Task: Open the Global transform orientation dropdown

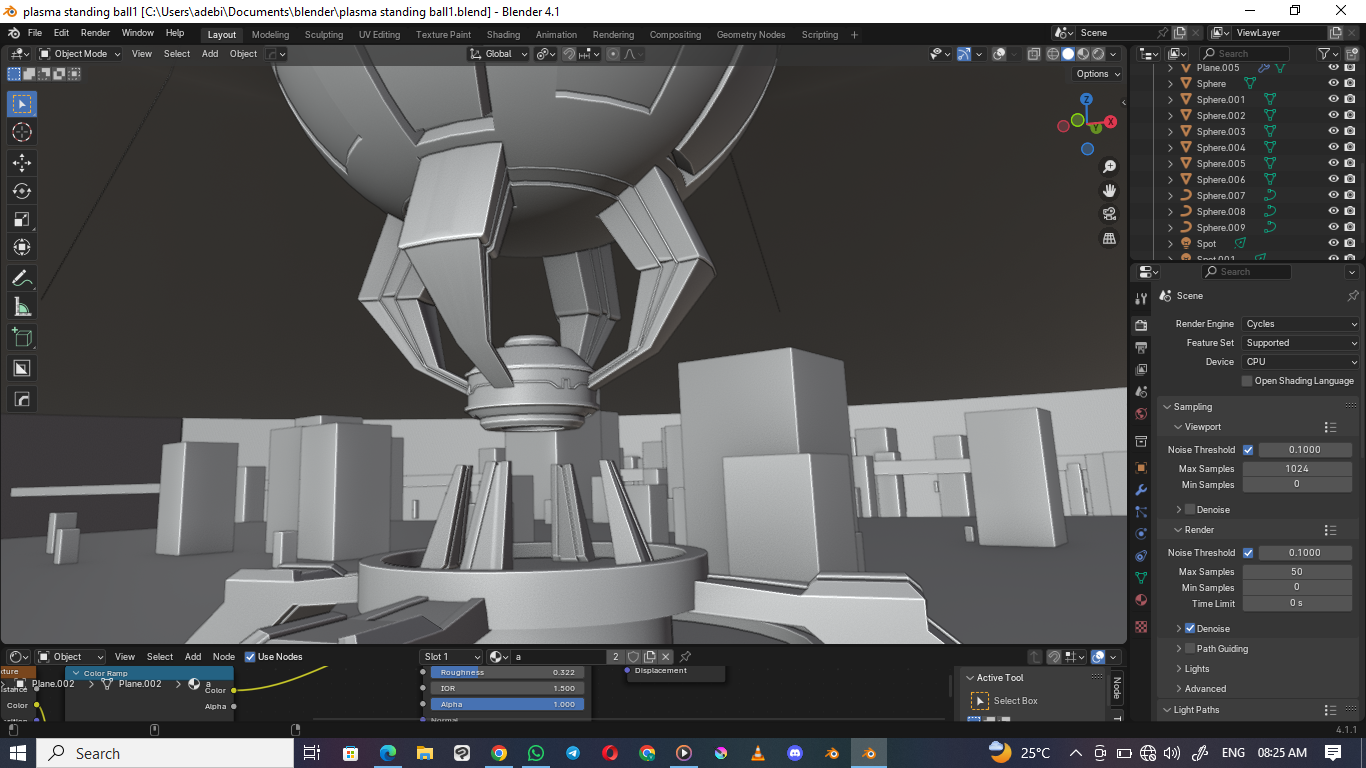Action: [499, 54]
